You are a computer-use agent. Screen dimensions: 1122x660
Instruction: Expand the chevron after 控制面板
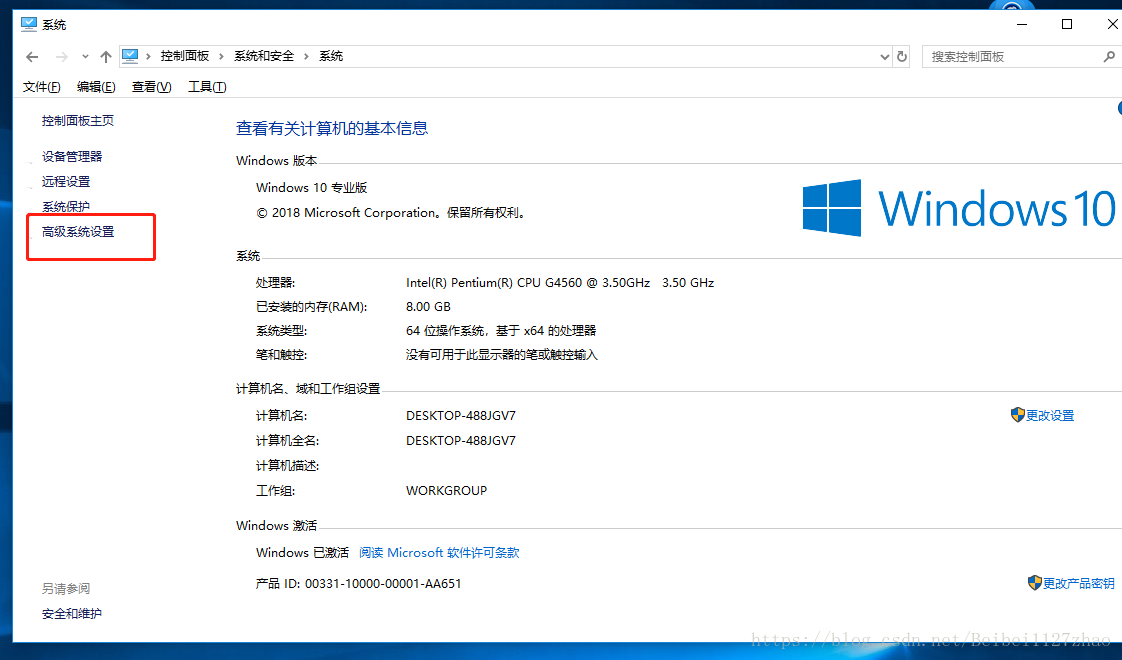221,56
